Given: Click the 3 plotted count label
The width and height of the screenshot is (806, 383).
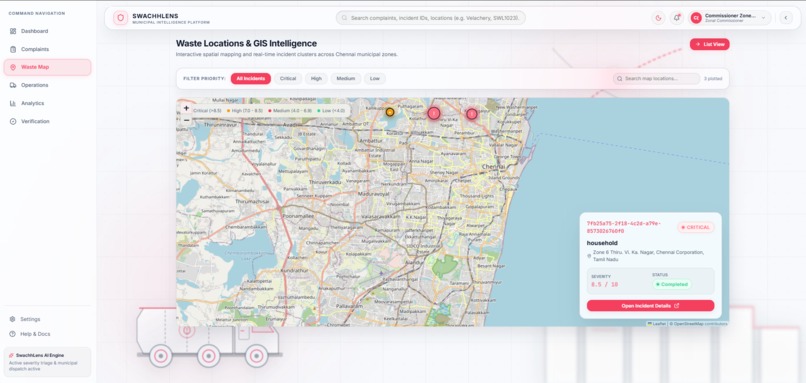Looking at the screenshot, I should tap(713, 79).
